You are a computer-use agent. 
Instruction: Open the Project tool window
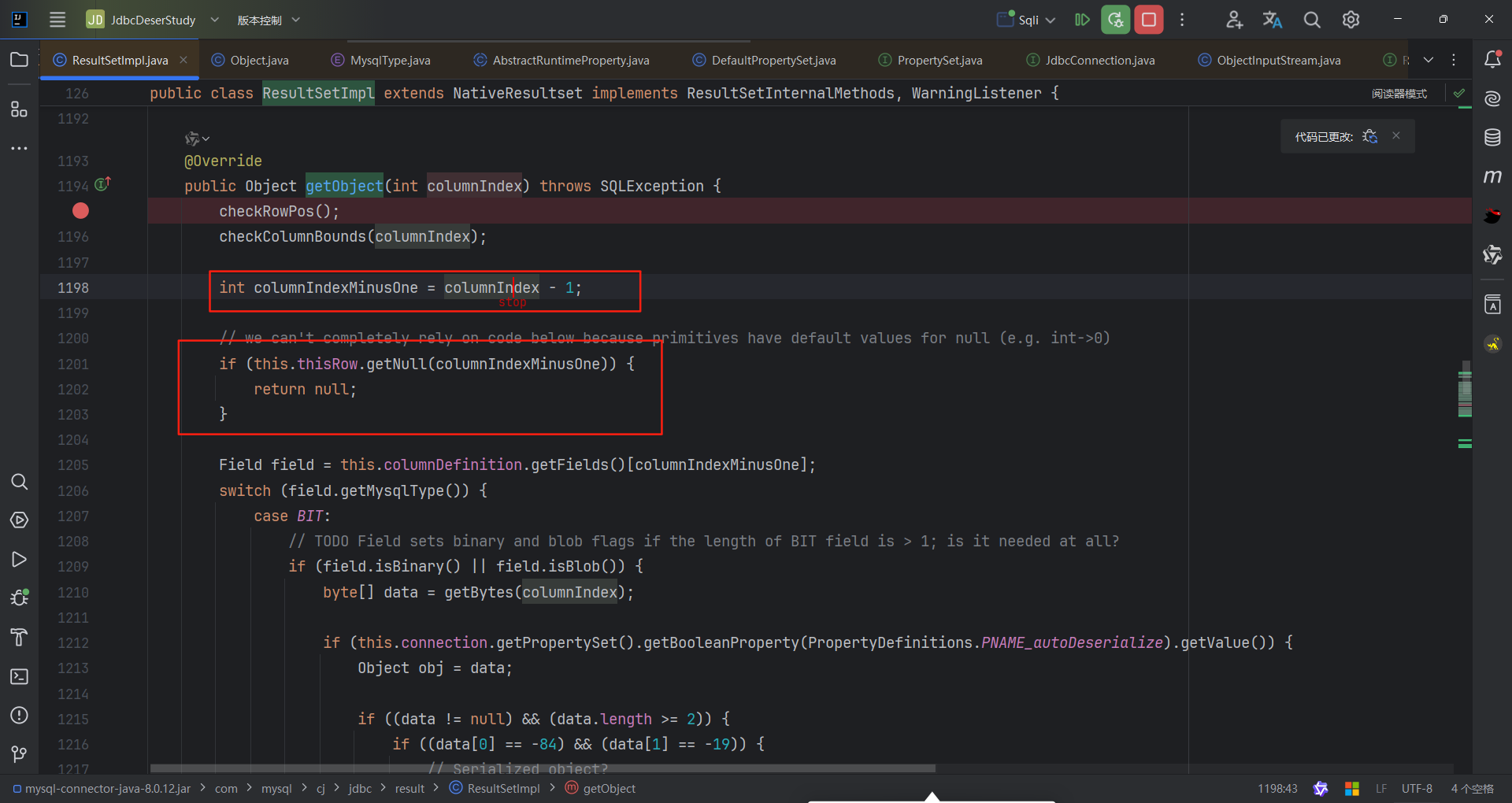[19, 60]
